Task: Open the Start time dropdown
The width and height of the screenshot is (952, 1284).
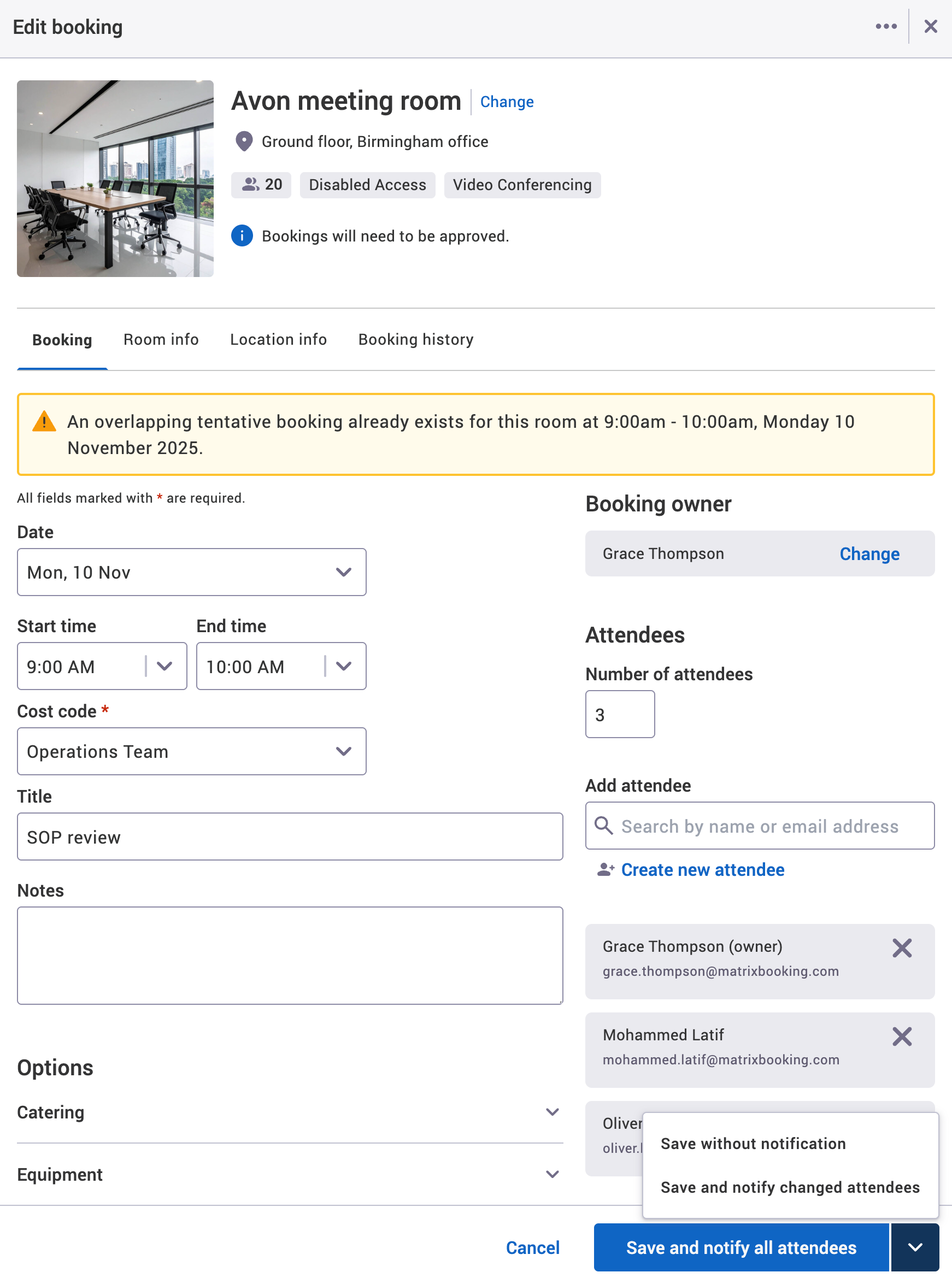Action: 165,666
